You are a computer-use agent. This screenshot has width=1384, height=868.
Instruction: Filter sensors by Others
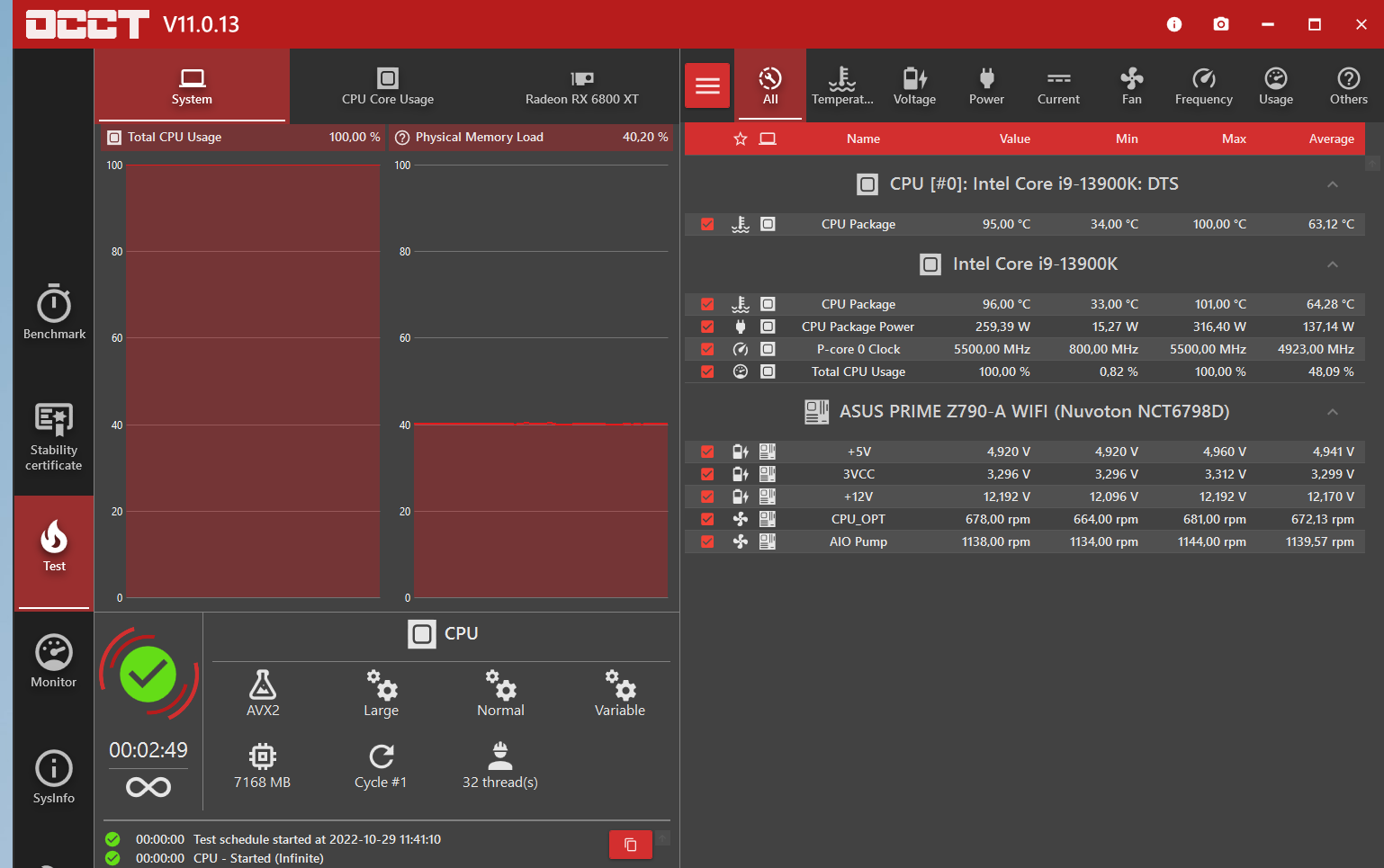point(1349,85)
